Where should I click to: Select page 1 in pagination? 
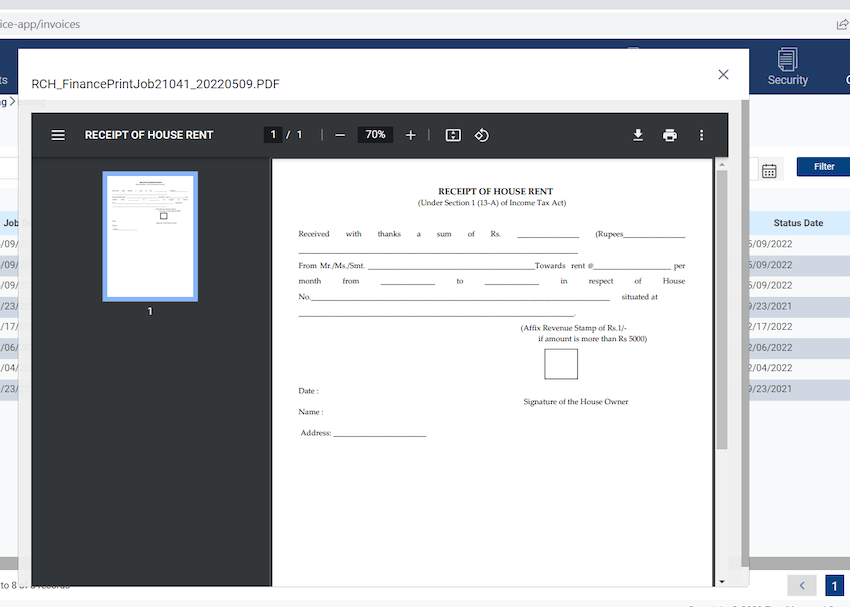click(835, 586)
